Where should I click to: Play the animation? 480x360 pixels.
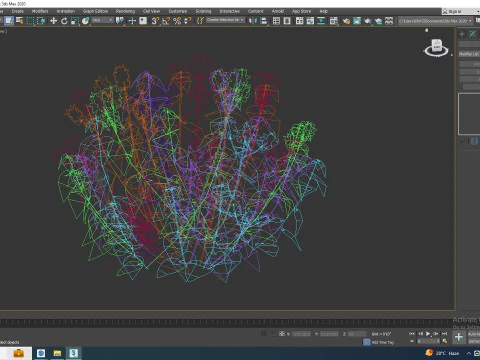428,333
